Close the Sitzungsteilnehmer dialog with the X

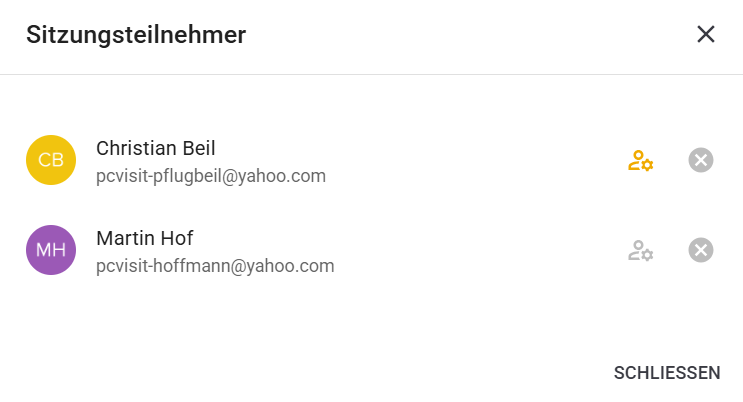(706, 34)
